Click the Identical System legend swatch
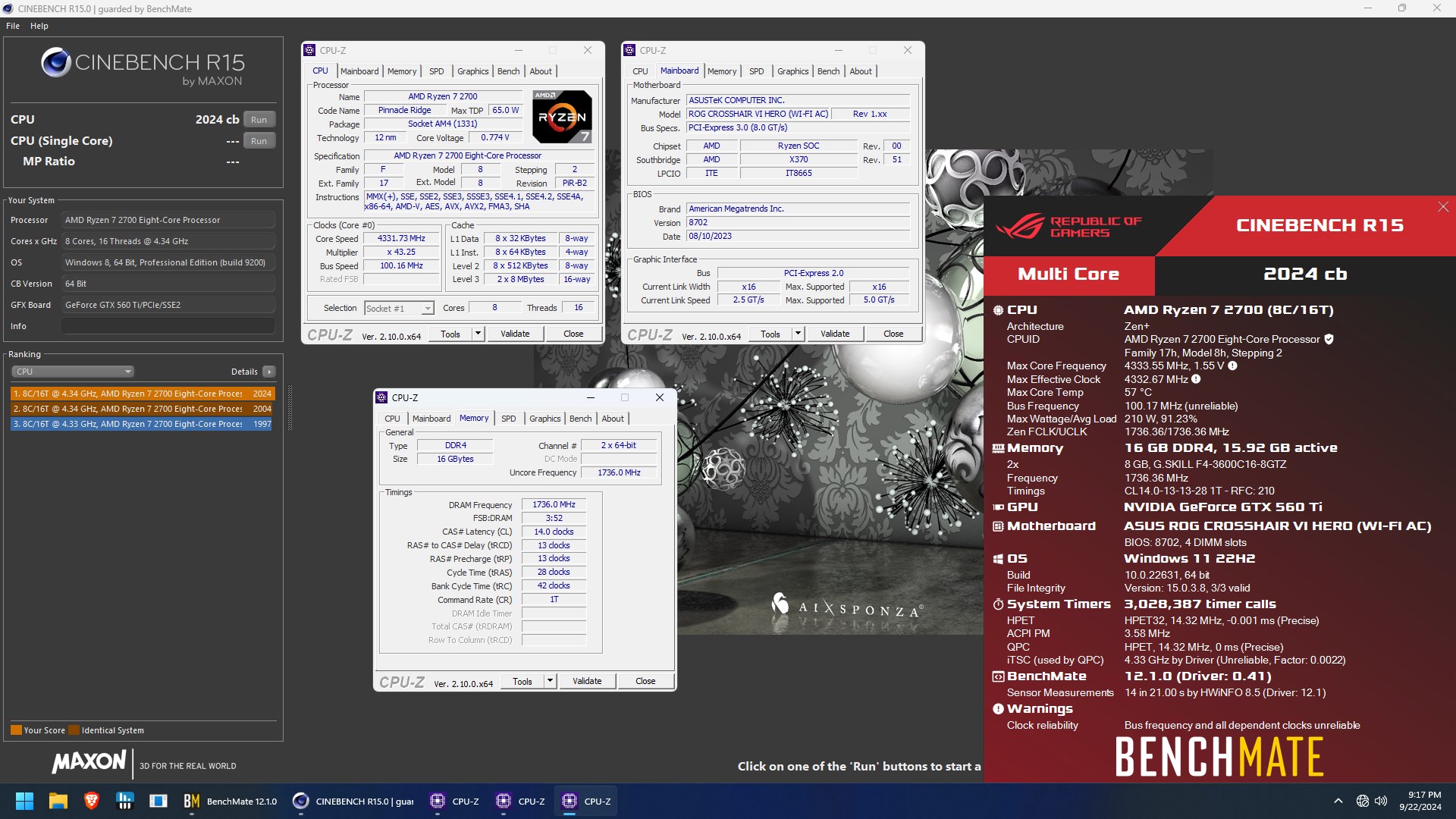1456x819 pixels. tap(74, 730)
